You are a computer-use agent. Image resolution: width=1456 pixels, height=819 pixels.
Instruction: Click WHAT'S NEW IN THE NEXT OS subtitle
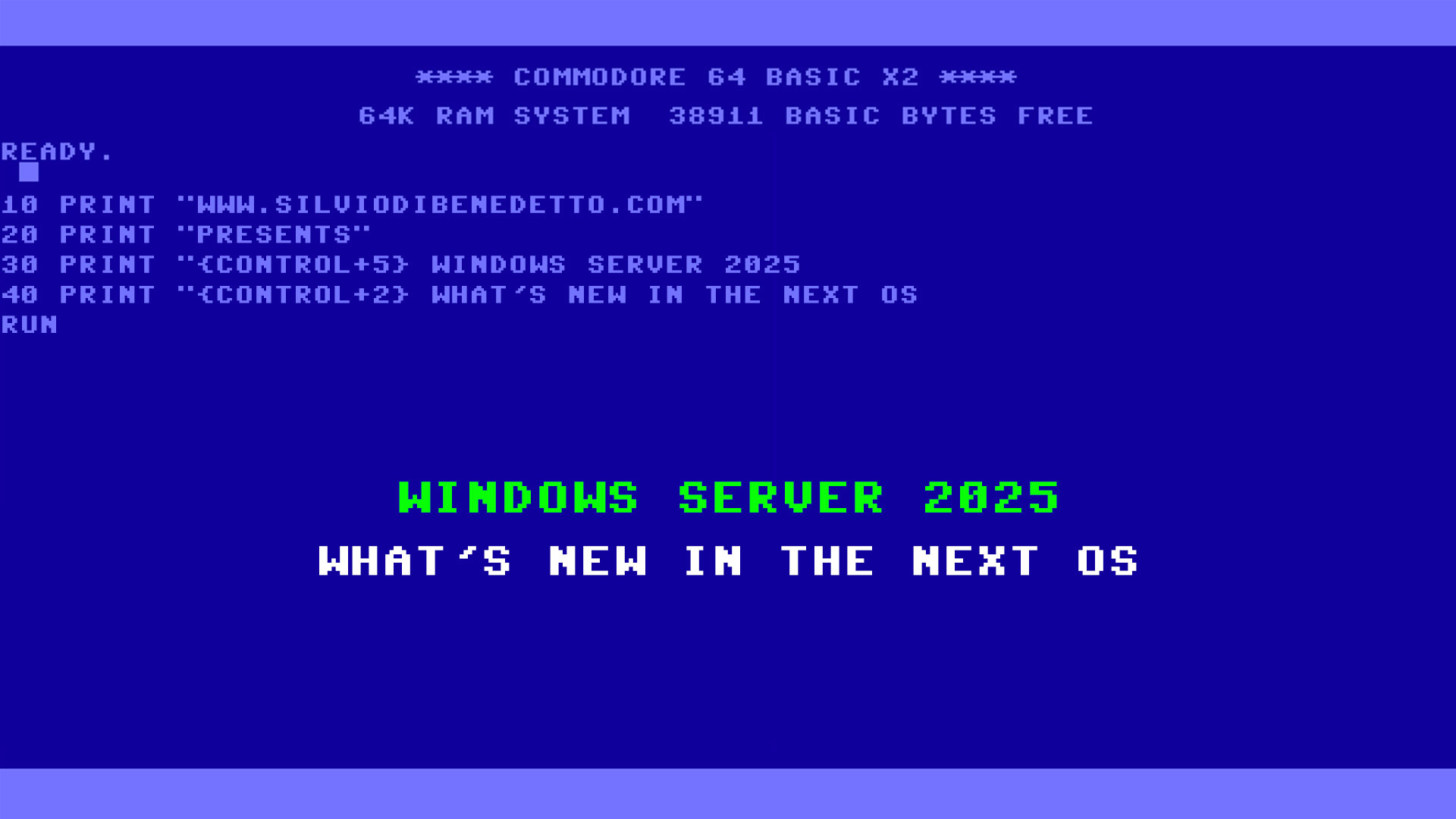[728, 560]
